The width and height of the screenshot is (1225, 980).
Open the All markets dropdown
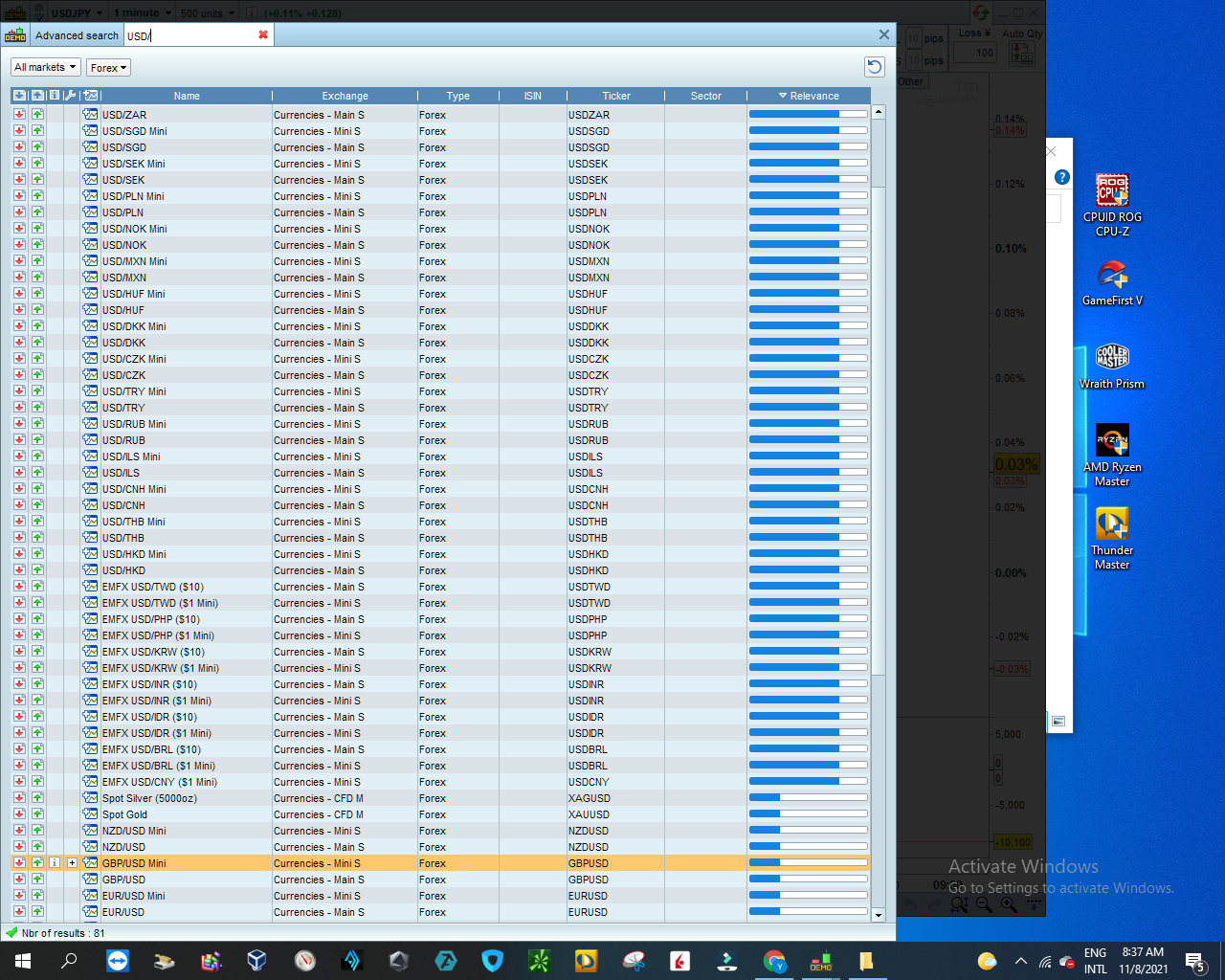pos(45,67)
